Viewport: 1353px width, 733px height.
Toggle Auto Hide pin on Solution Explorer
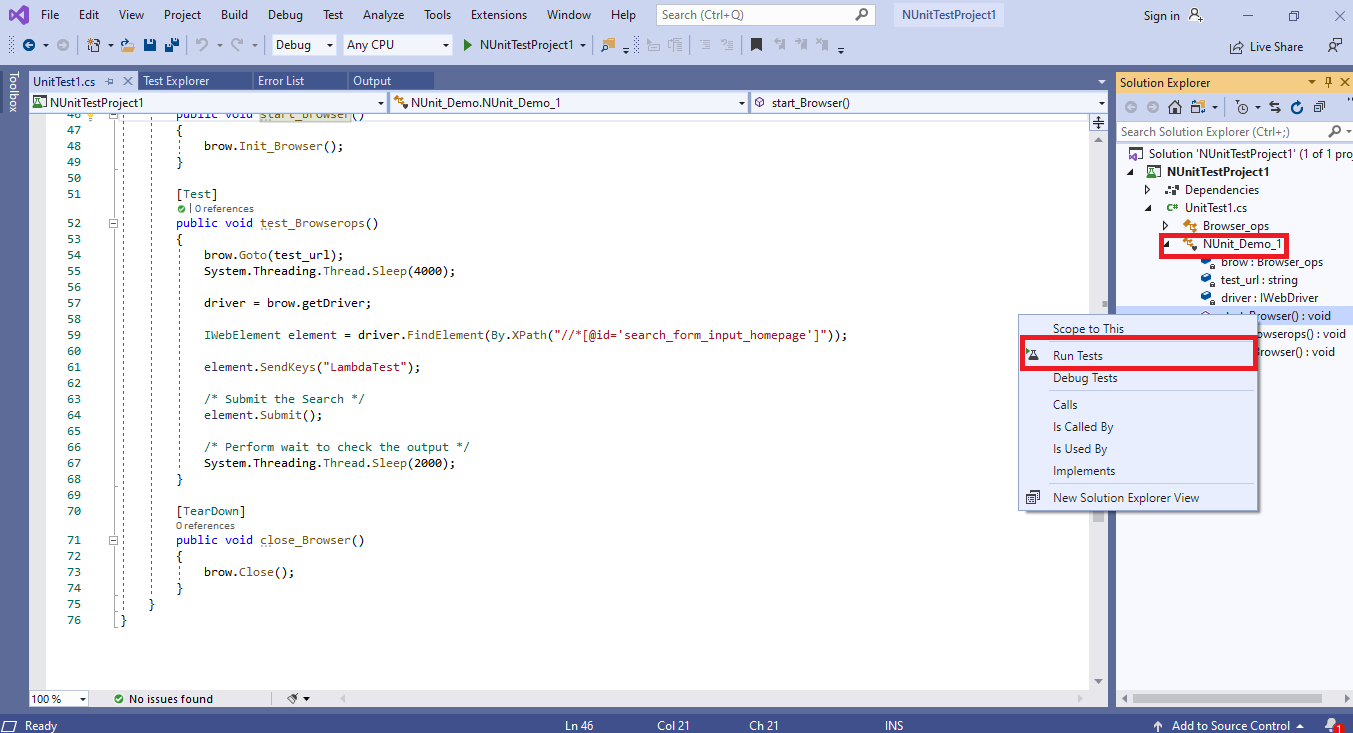[1329, 82]
